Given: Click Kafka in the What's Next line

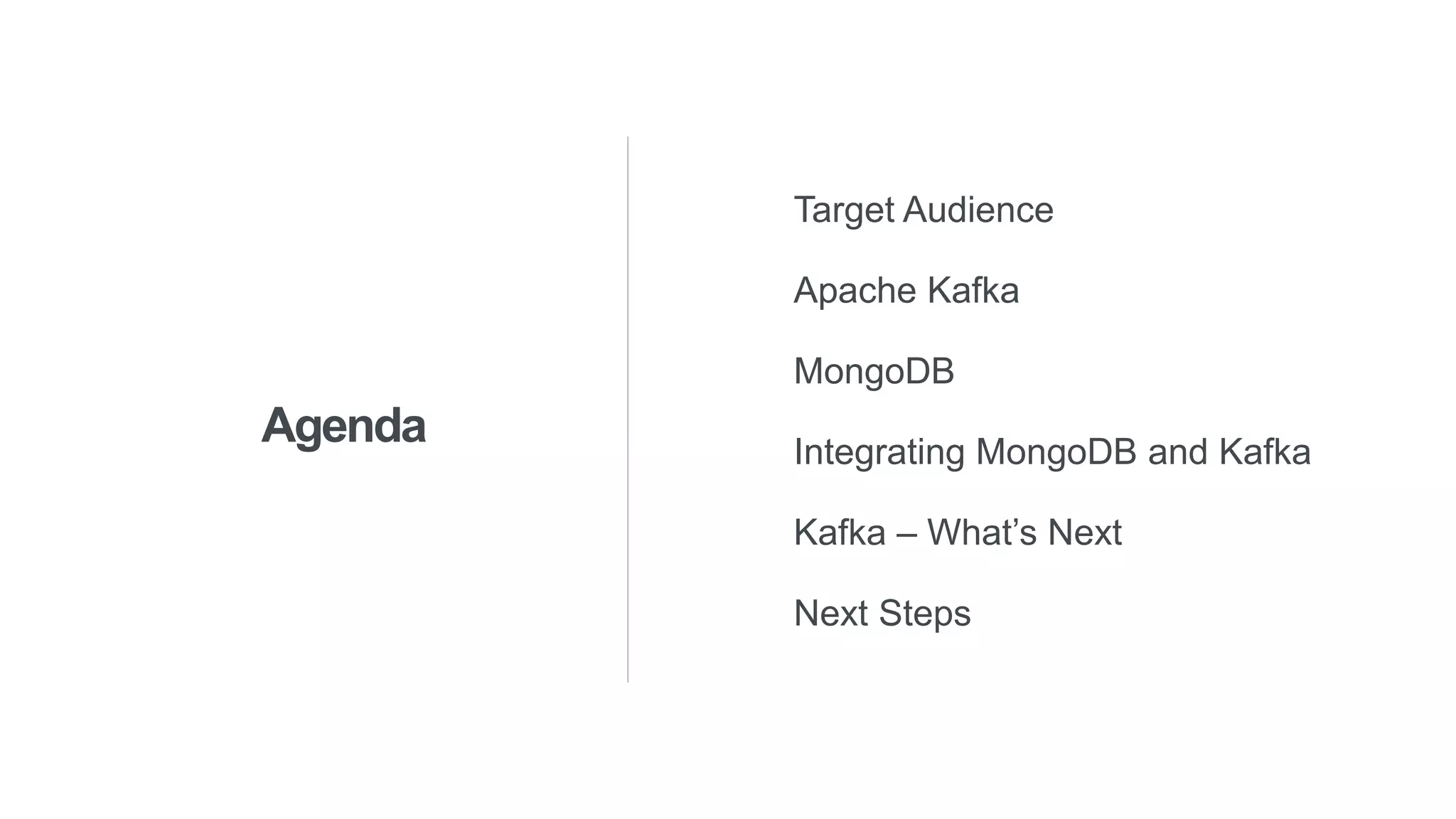Looking at the screenshot, I should [840, 532].
